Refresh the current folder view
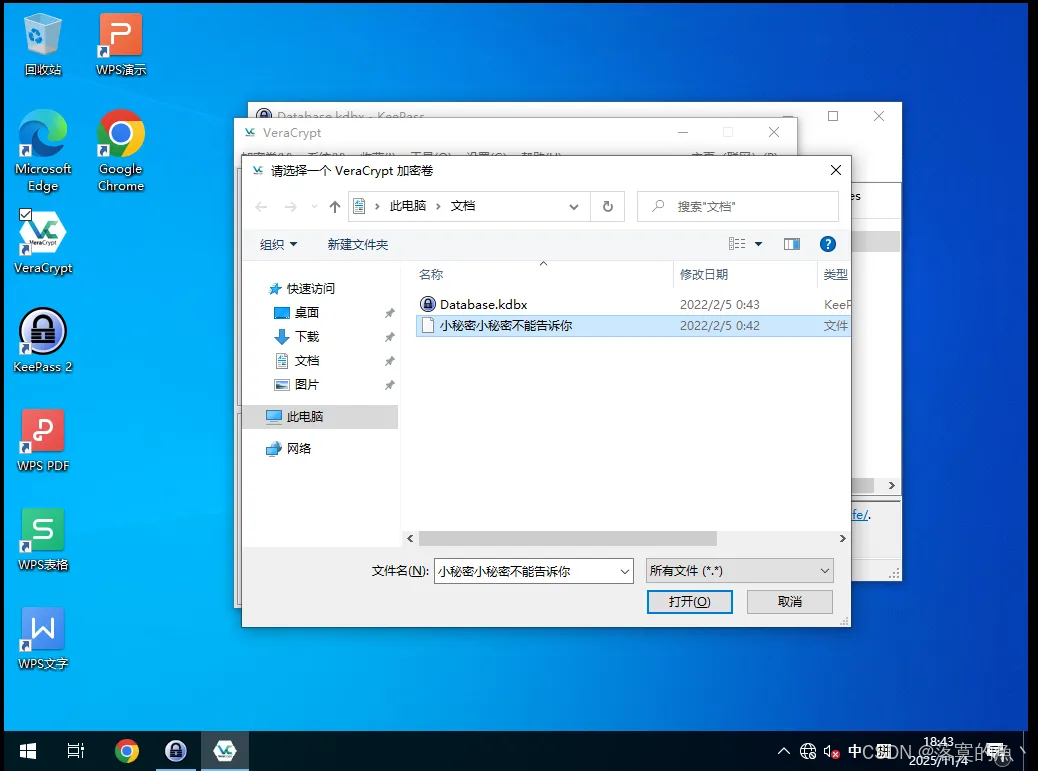The image size is (1038, 771). 608,206
